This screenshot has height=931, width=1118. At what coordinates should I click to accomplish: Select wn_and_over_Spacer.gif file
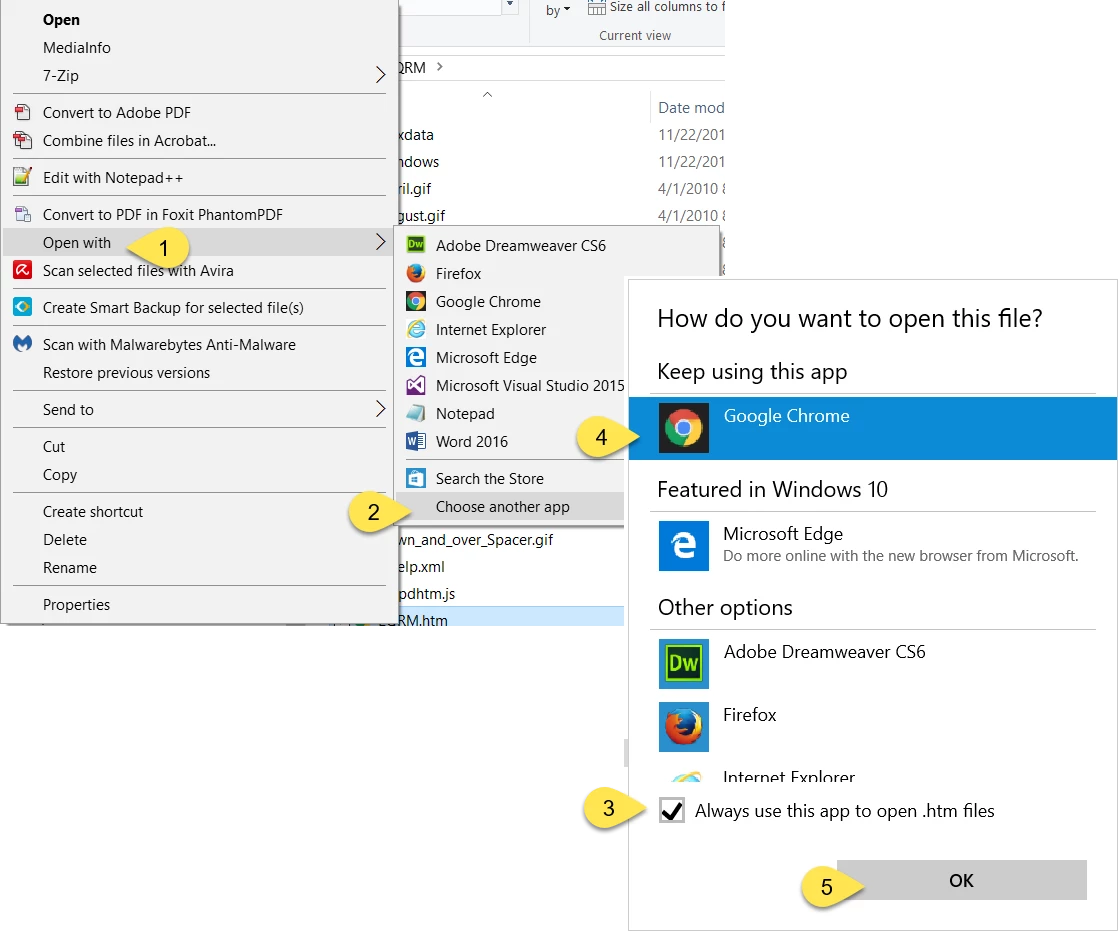coord(475,540)
